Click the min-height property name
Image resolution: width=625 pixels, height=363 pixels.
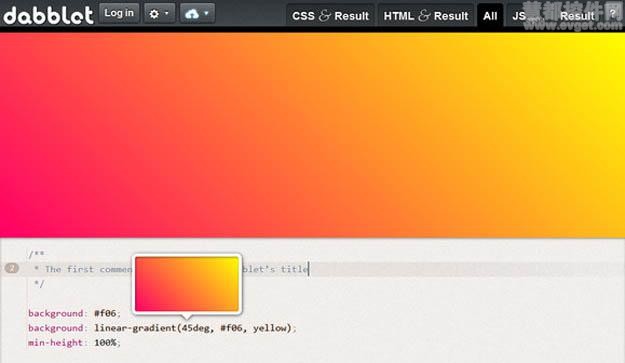55,343
